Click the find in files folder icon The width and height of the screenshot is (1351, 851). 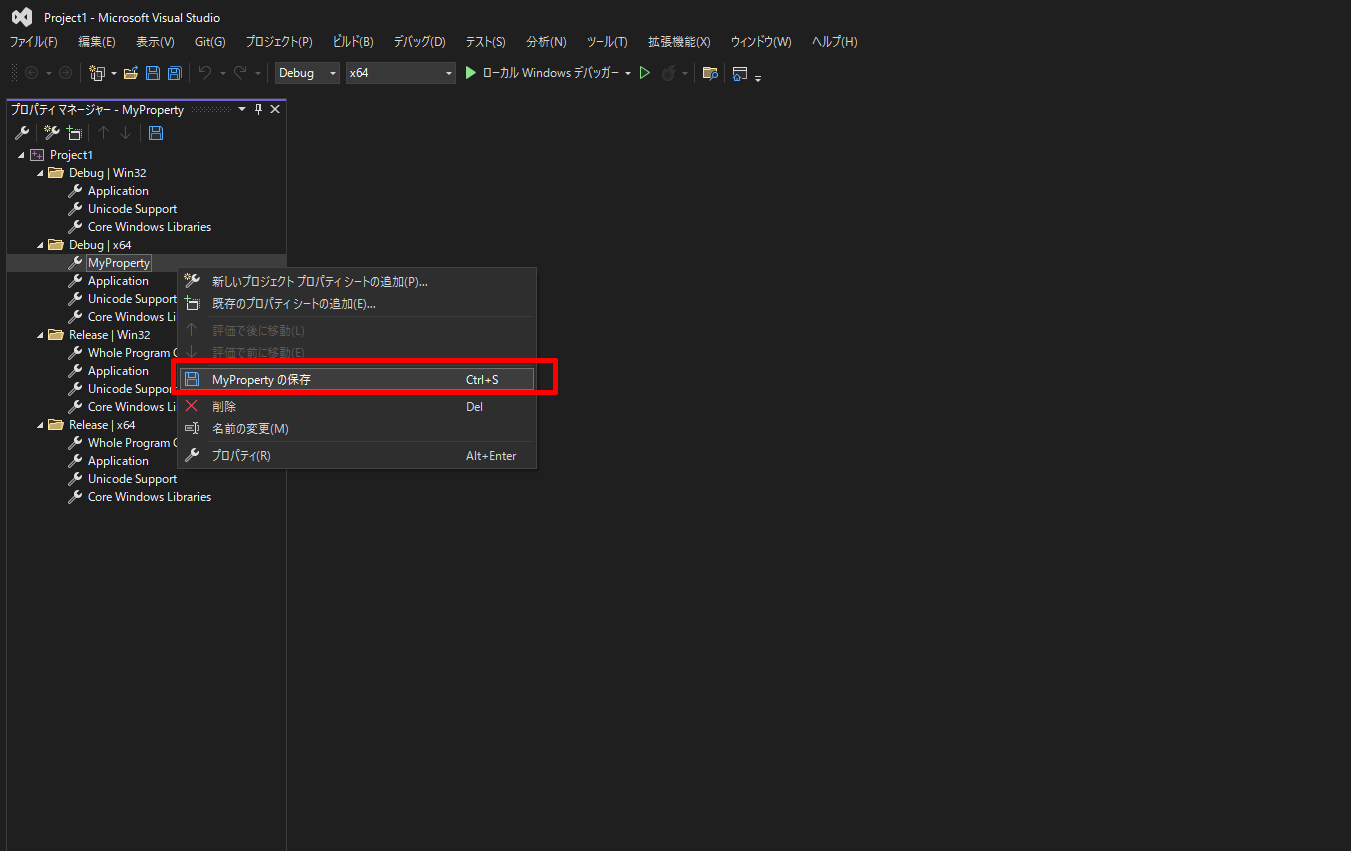pyautogui.click(x=710, y=73)
